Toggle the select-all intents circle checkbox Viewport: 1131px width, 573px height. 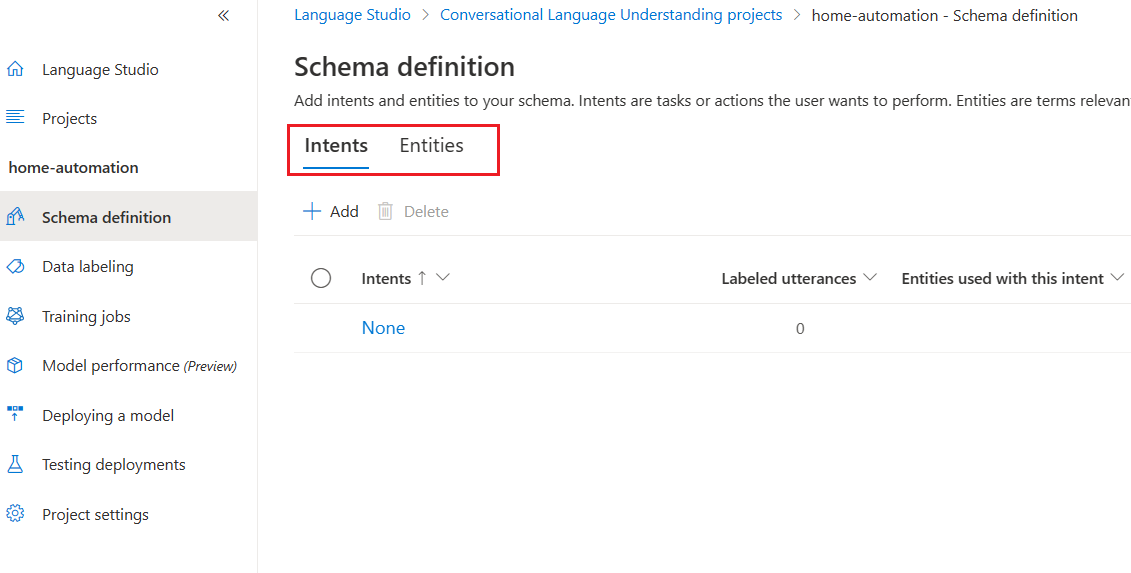click(x=321, y=278)
